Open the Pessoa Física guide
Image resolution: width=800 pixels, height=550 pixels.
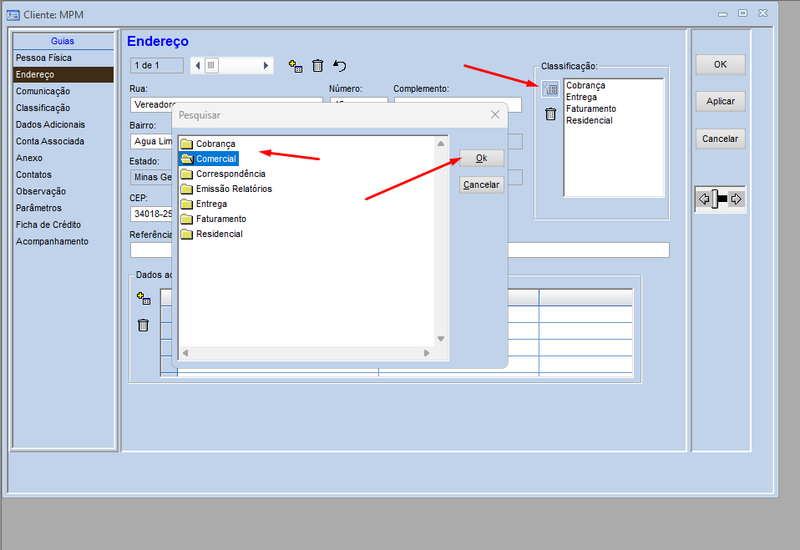tap(63, 58)
